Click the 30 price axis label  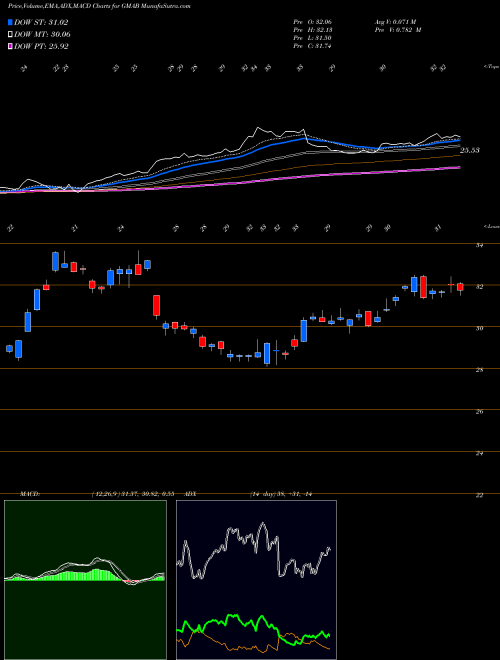(479, 328)
